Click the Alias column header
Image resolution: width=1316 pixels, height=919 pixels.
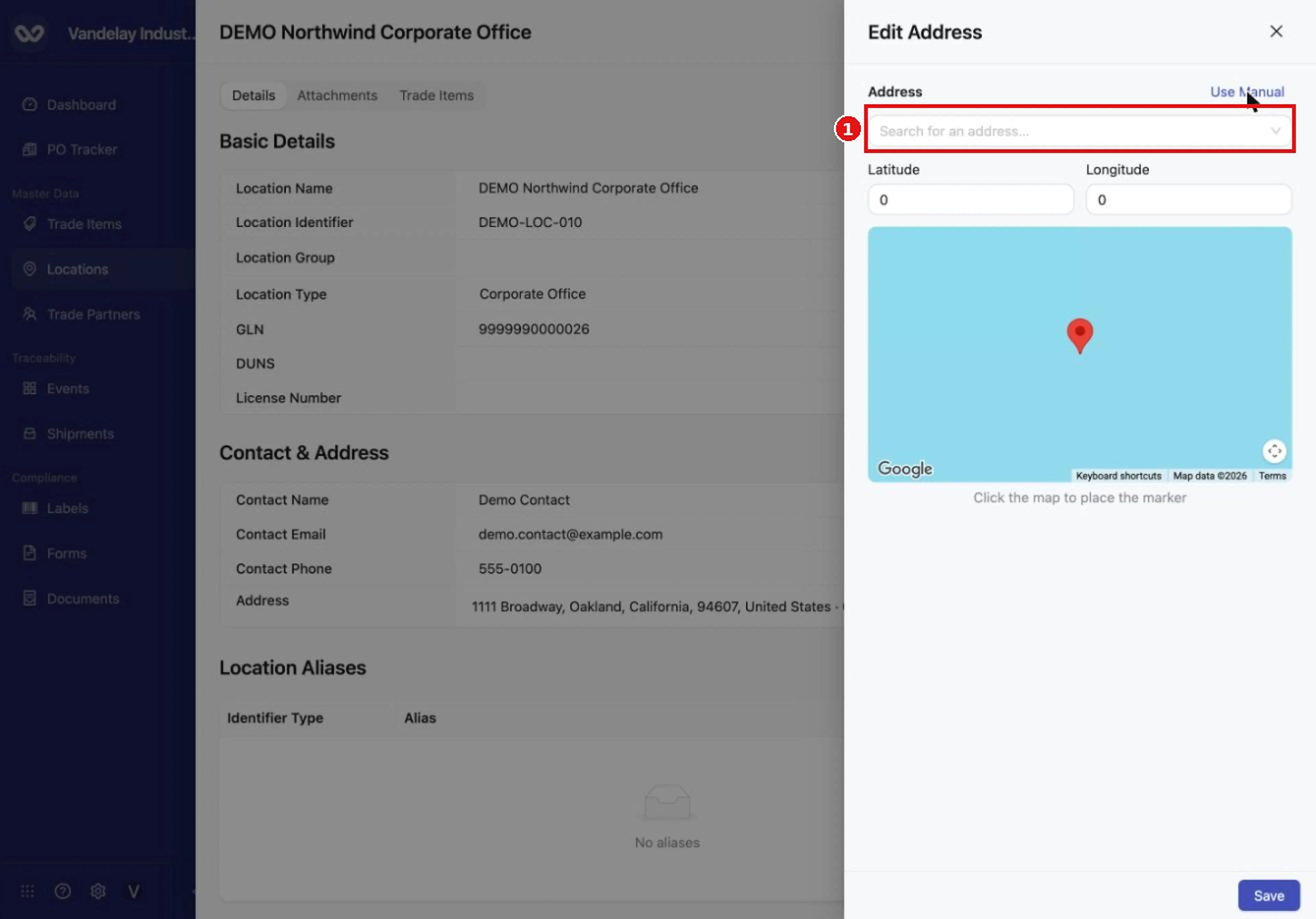420,719
